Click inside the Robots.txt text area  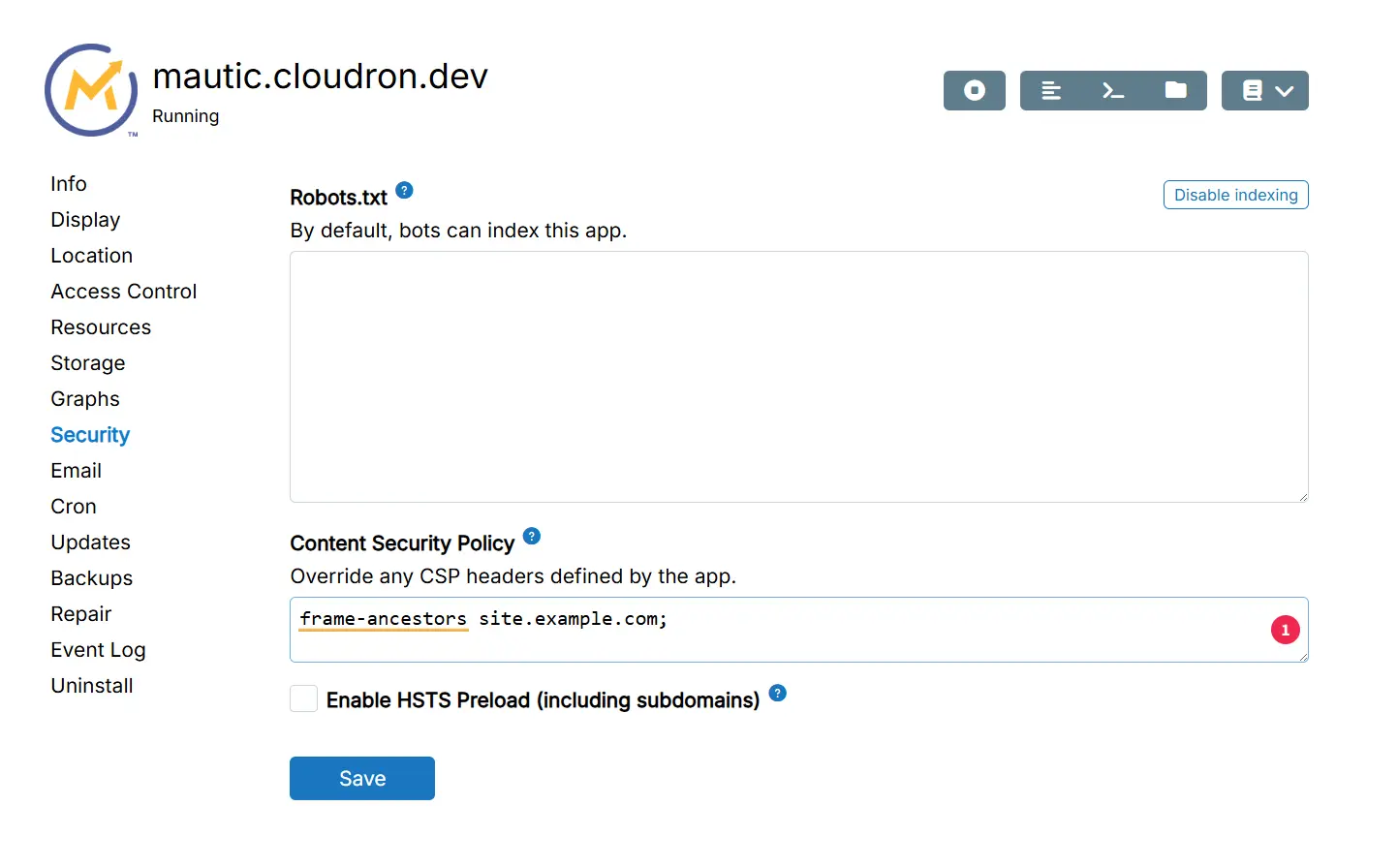(x=798, y=377)
